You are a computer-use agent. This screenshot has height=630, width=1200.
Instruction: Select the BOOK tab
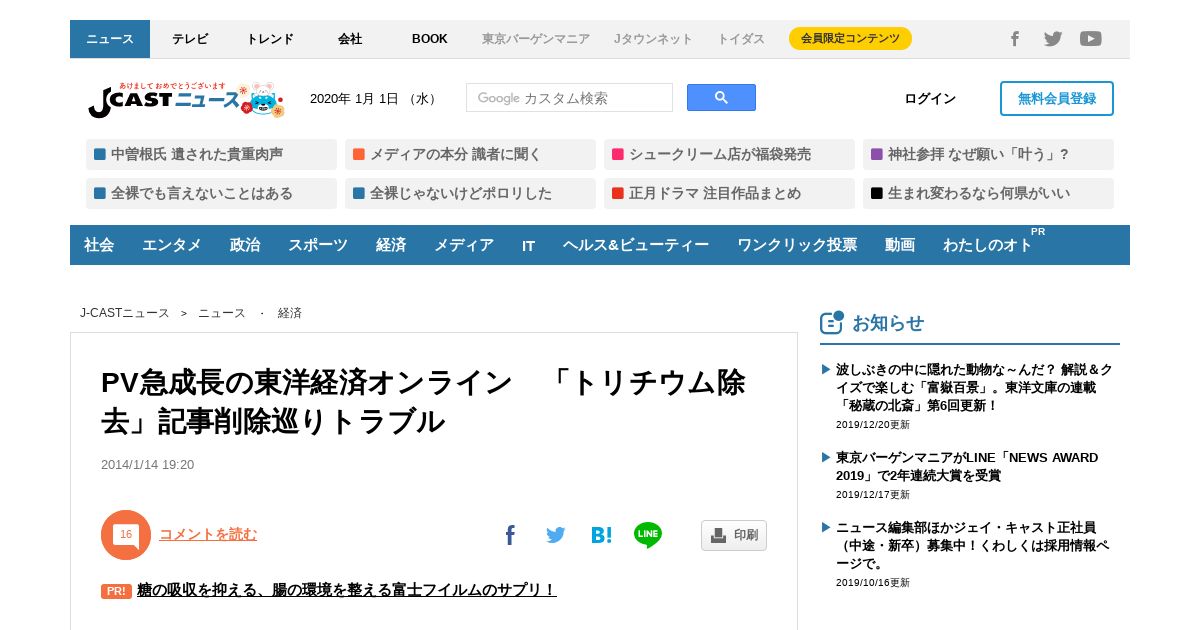click(430, 39)
